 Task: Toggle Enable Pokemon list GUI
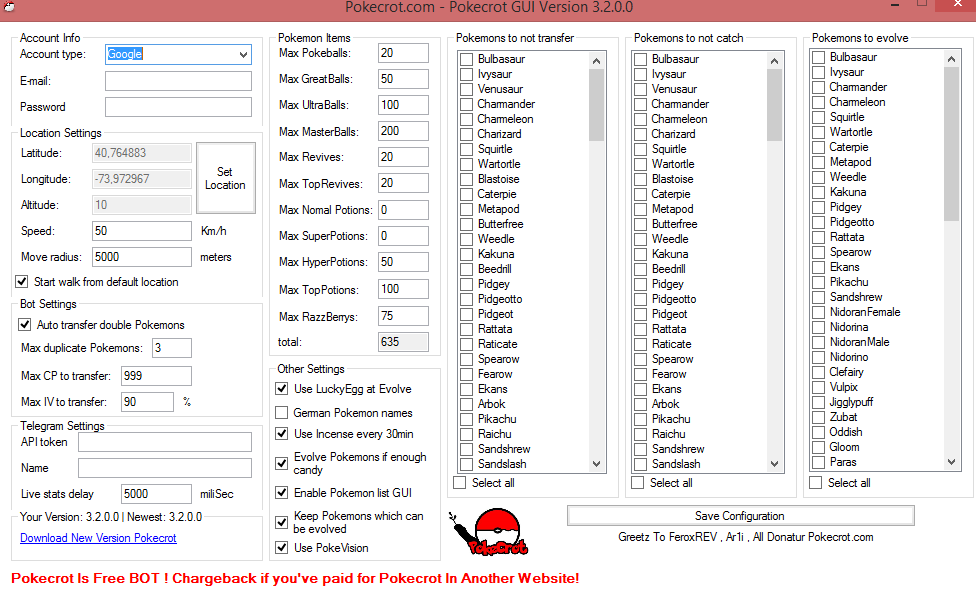pyautogui.click(x=282, y=493)
